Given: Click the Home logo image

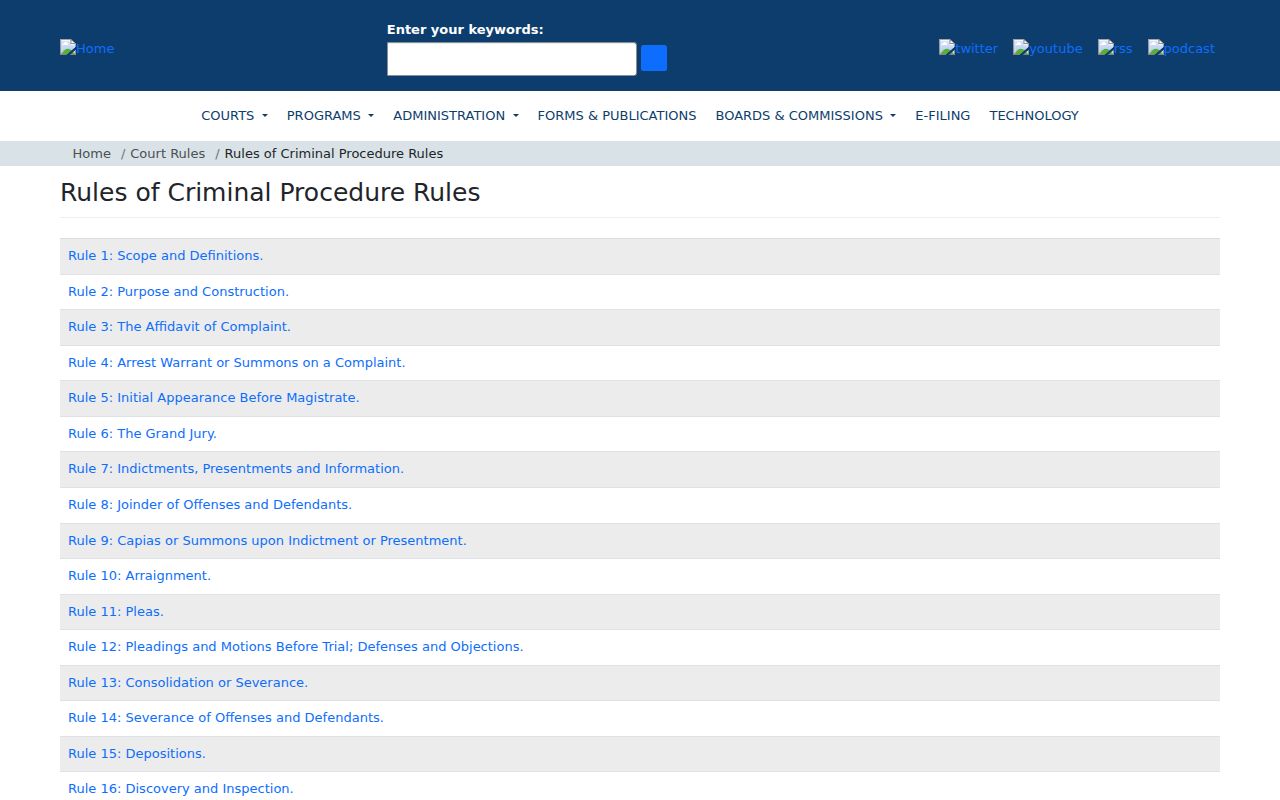Looking at the screenshot, I should pos(87,48).
